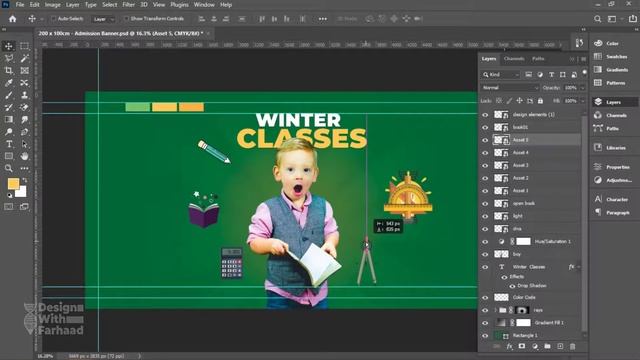This screenshot has width=640, height=360.
Task: Select the Path Selection tool
Action: click(24, 144)
